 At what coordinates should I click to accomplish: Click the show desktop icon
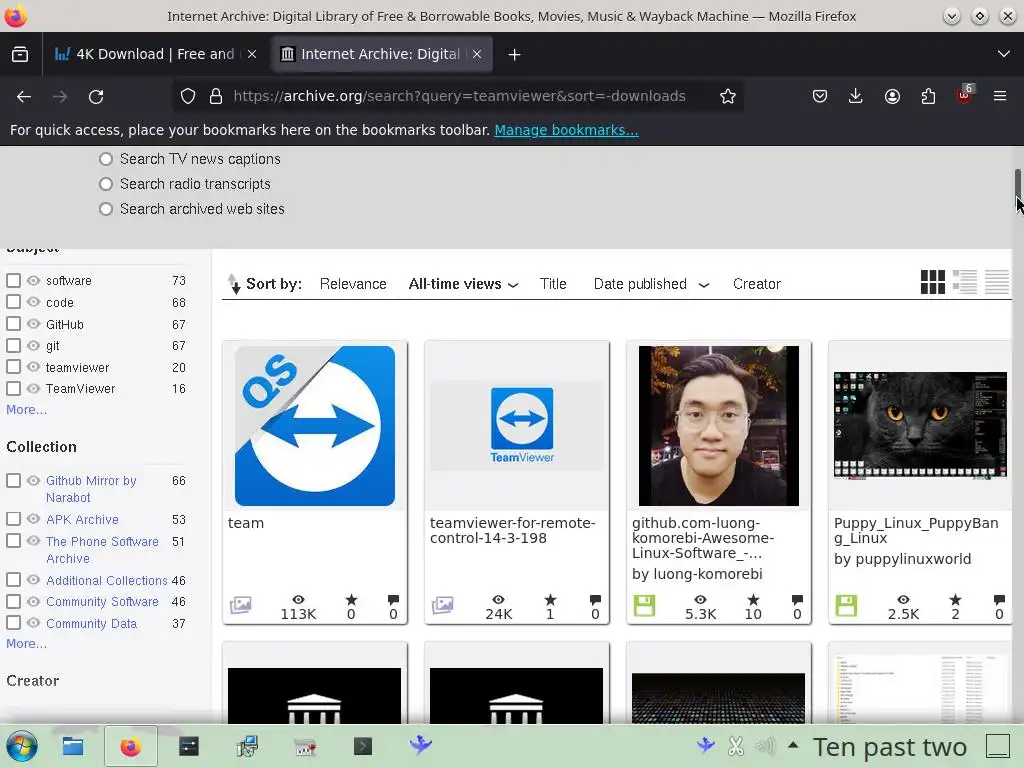[x=998, y=746]
